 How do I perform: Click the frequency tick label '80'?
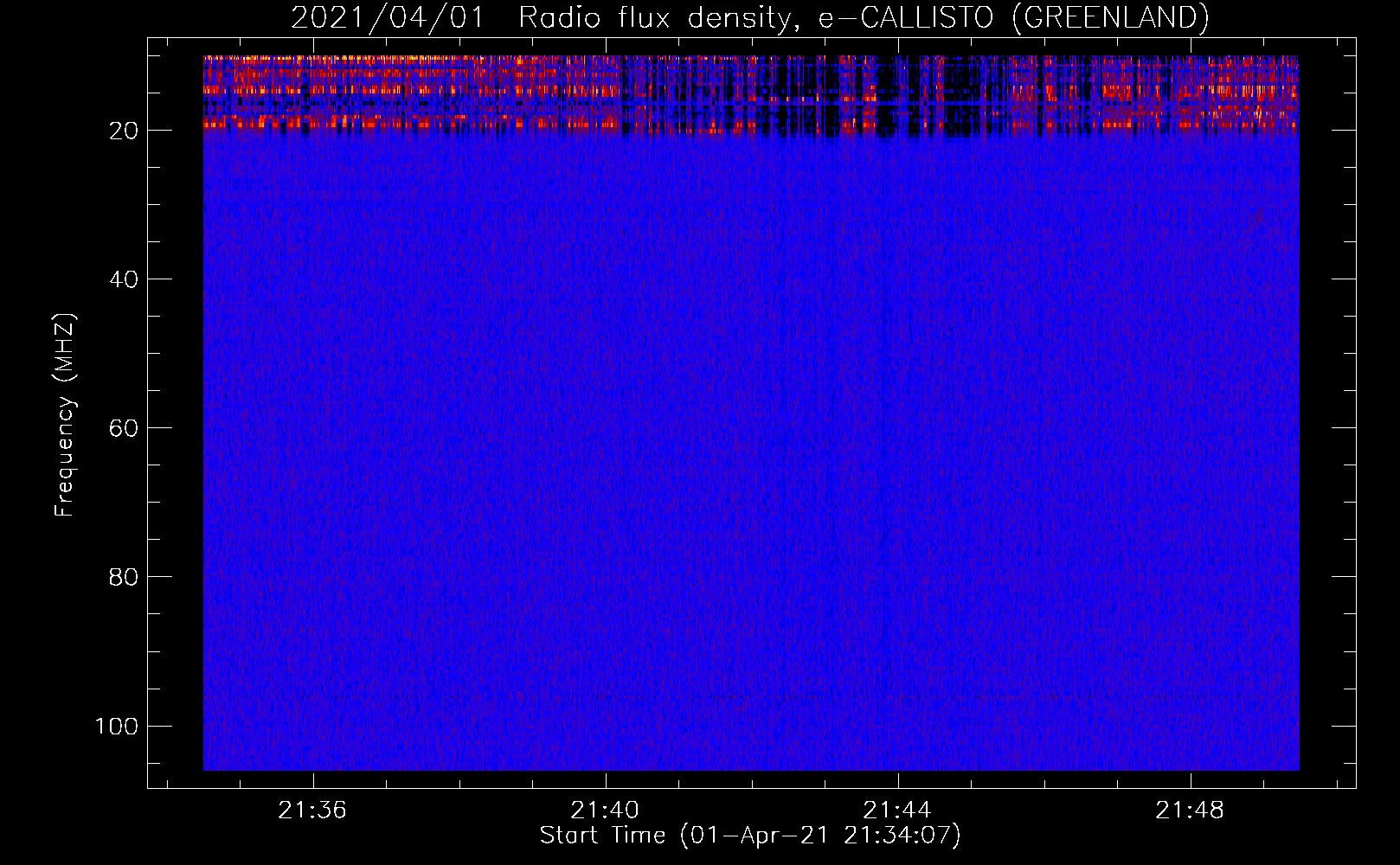[125, 577]
